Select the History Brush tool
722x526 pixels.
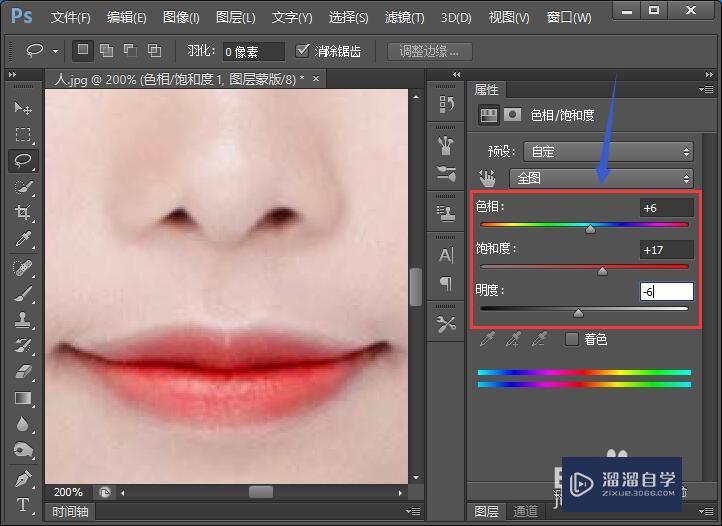(x=23, y=345)
